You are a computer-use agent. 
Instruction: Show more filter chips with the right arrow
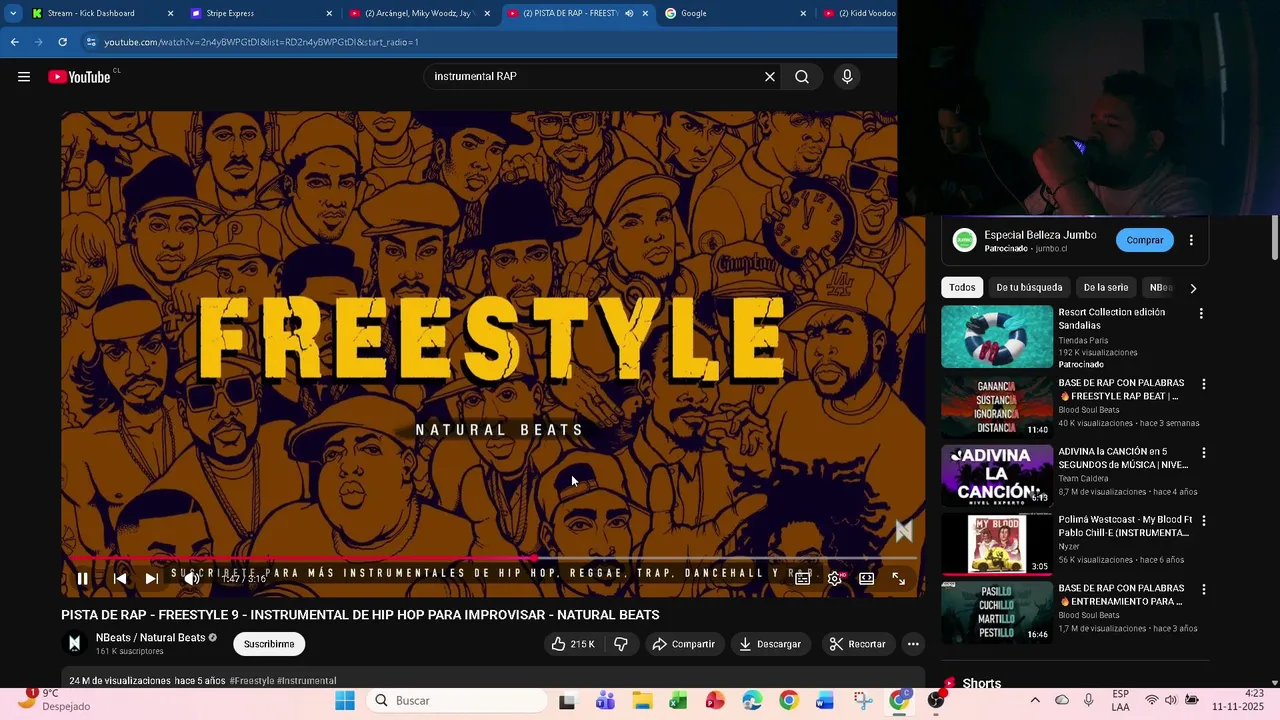tap(1193, 288)
